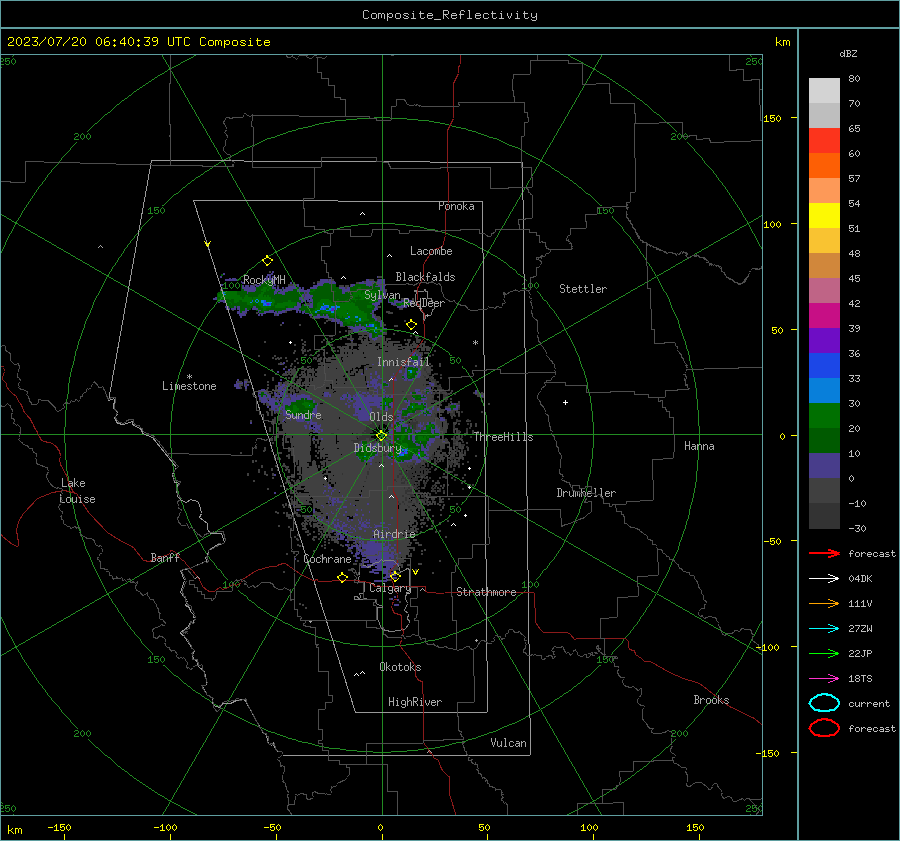Viewport: 900px width, 841px height.
Task: Click the red forecast arrow in the legend
Action: point(824,553)
